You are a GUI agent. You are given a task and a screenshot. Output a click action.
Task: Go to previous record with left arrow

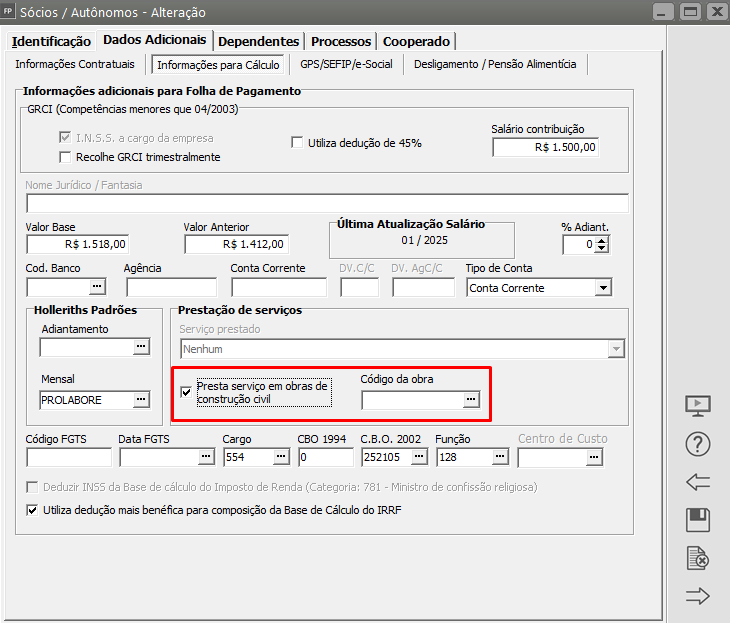pos(697,482)
